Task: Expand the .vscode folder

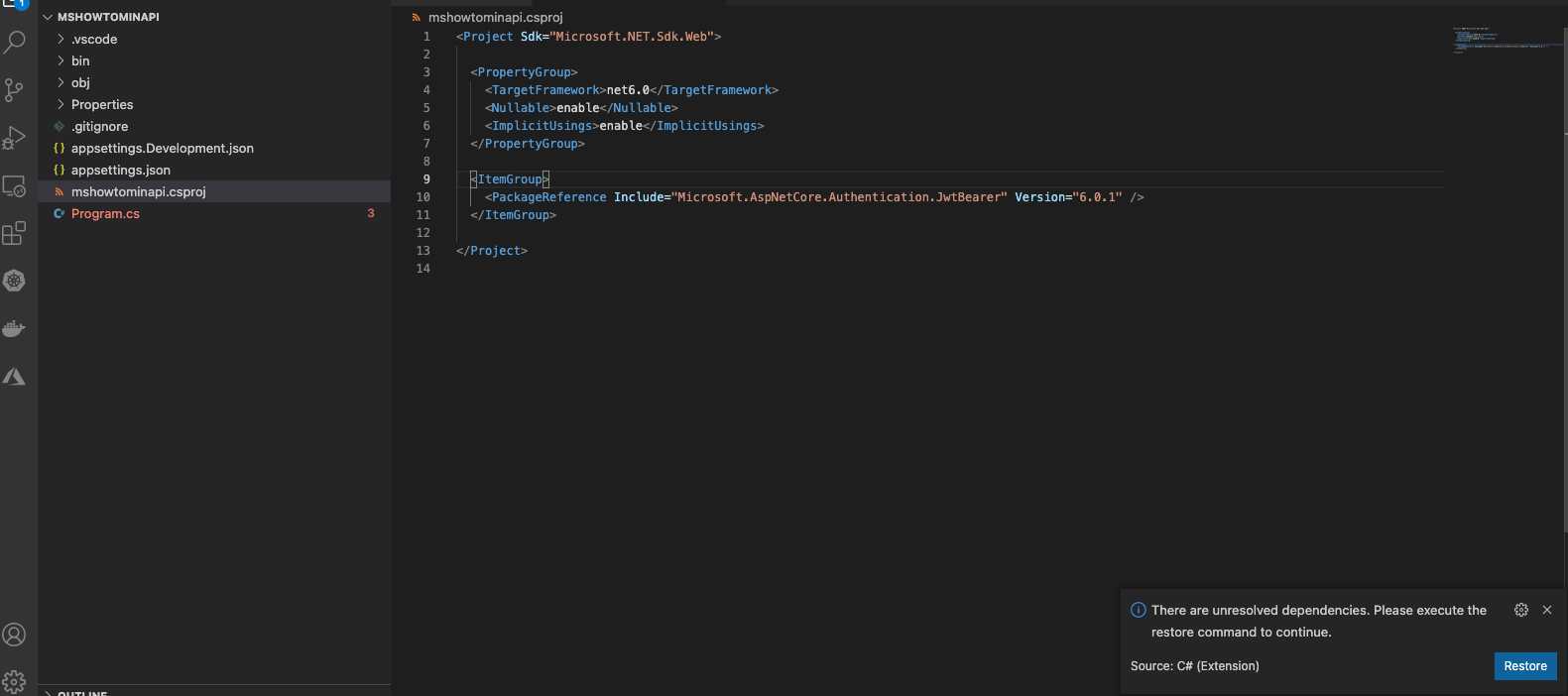Action: click(94, 40)
